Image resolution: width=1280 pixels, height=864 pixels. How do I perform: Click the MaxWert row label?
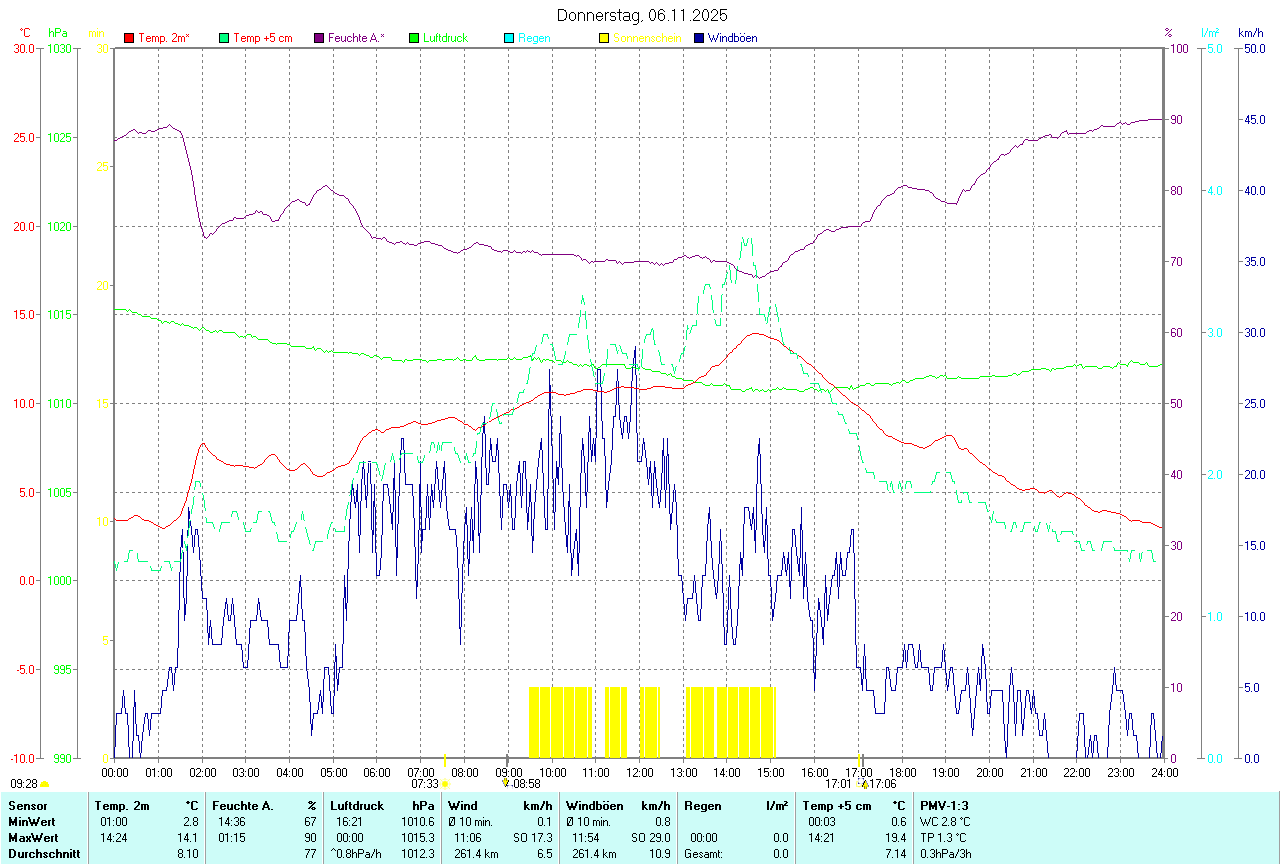coord(32,838)
